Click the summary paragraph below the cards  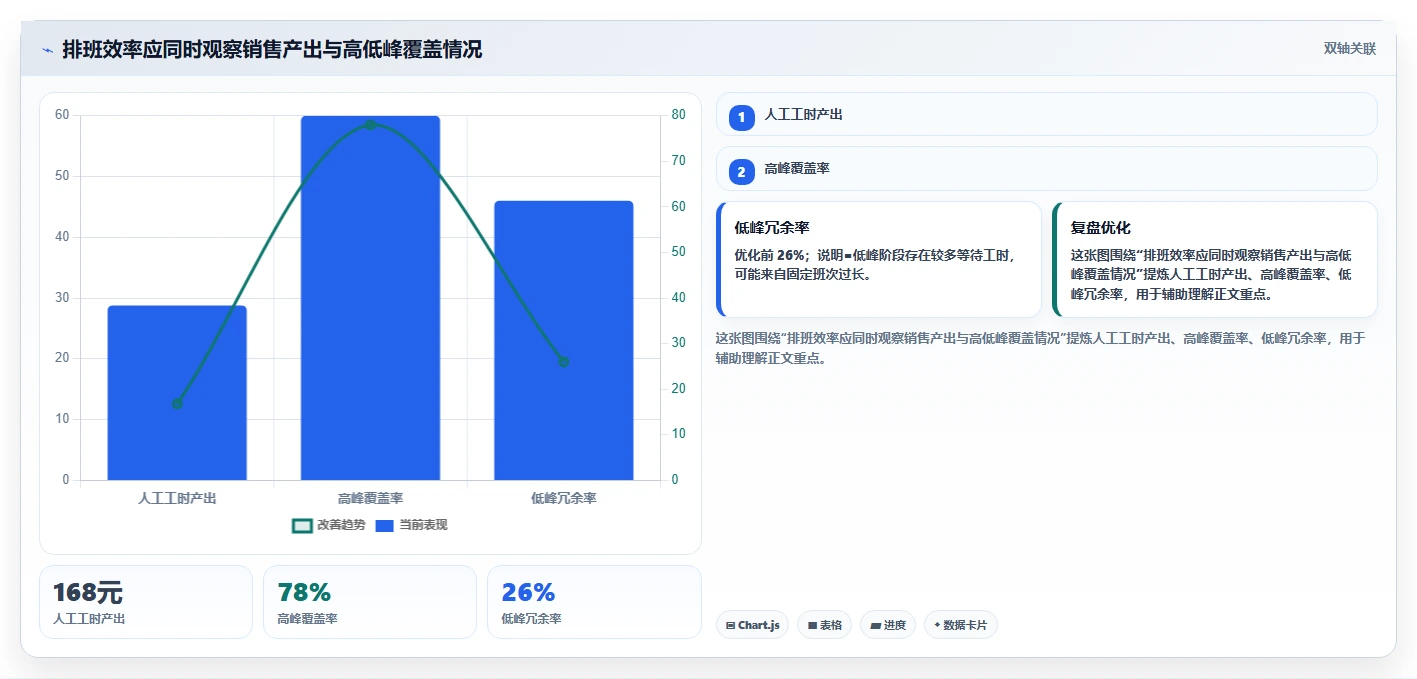coord(1040,348)
